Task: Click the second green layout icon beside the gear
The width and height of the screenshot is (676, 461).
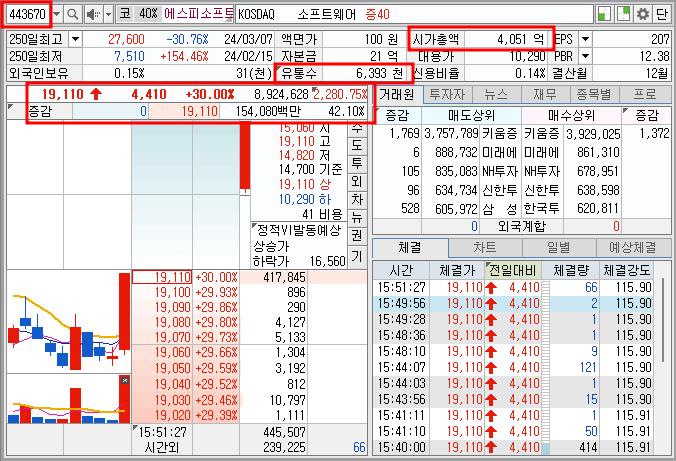Action: [x=623, y=14]
